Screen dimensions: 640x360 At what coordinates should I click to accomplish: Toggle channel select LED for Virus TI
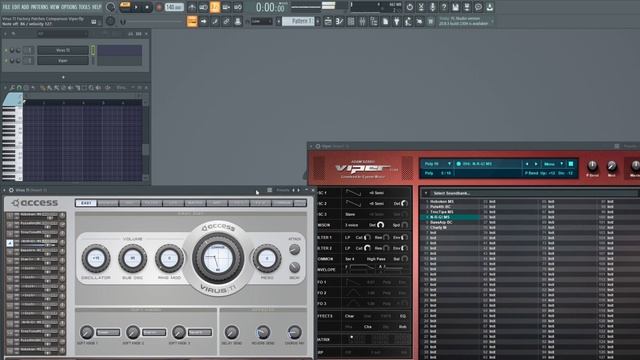[93, 50]
